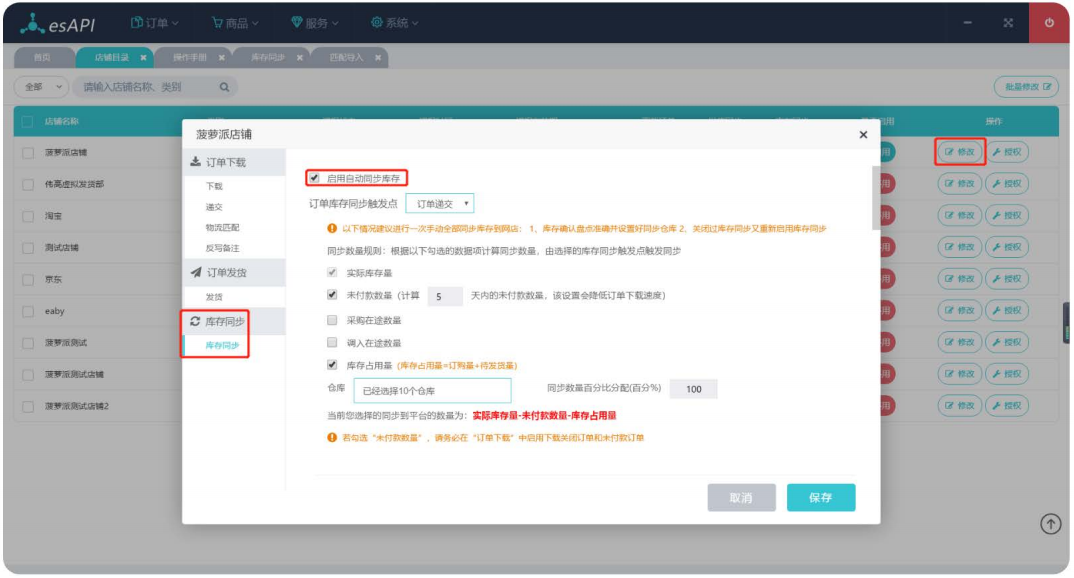Screen dimensions: 1074x578
Task: Click the search magnifier icon
Action: (x=224, y=87)
